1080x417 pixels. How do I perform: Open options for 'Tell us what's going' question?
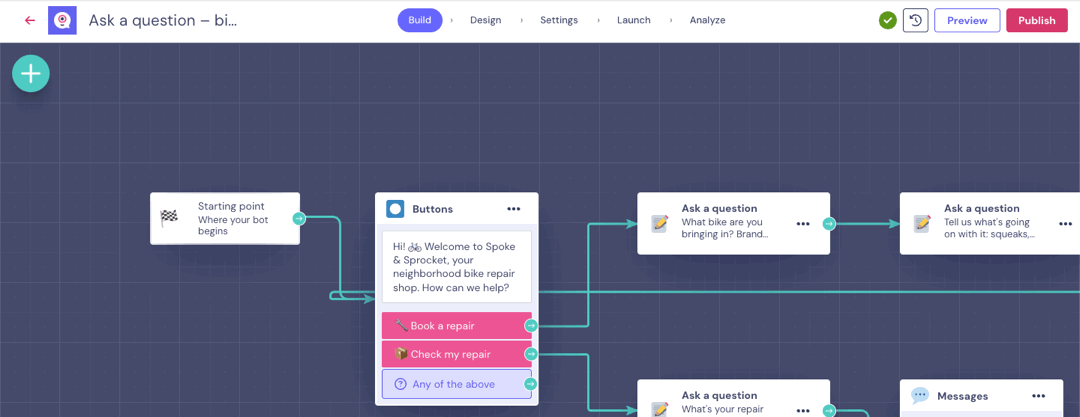coord(1066,223)
